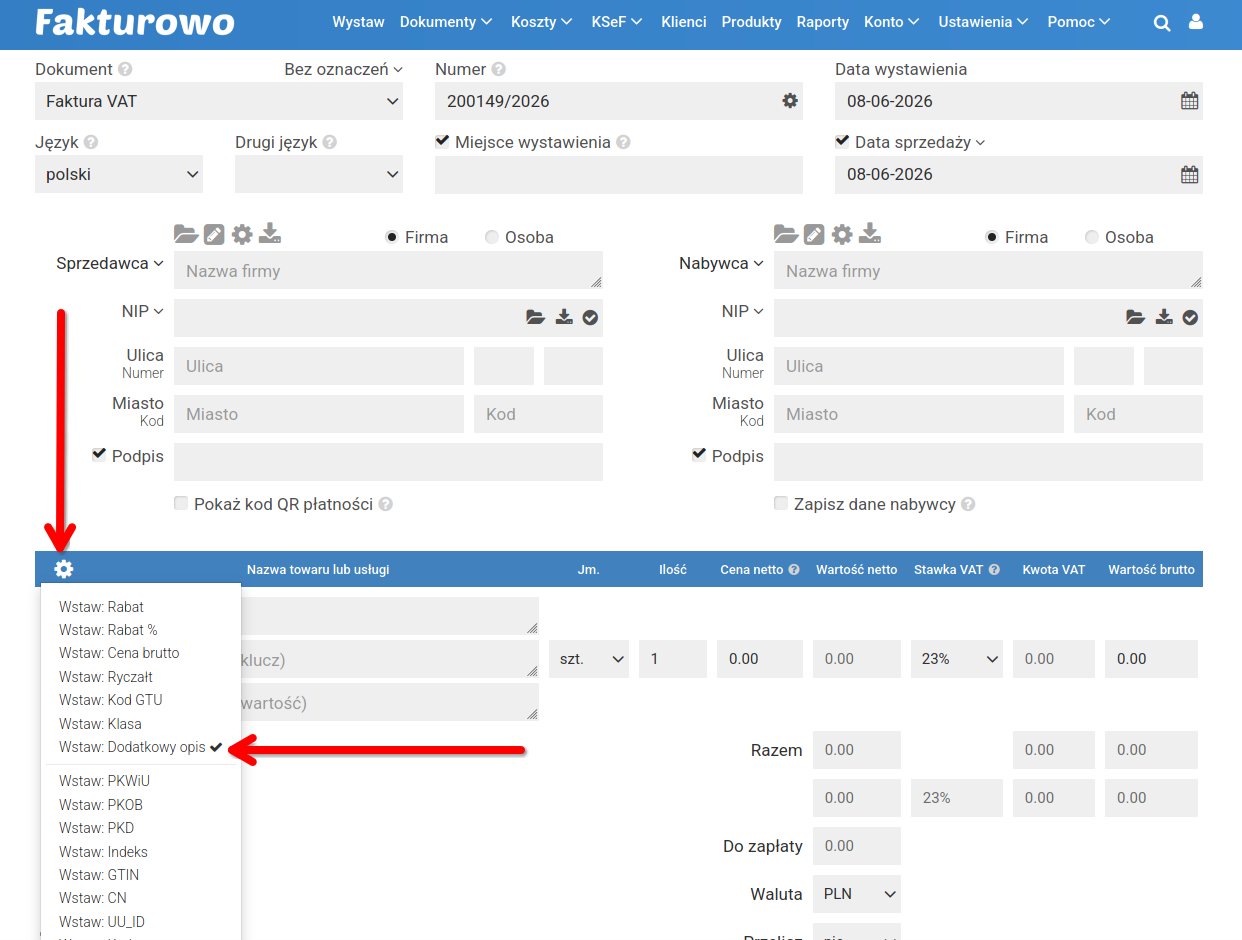Open seller settings gear icon
The height and width of the screenshot is (940, 1242).
tap(242, 234)
